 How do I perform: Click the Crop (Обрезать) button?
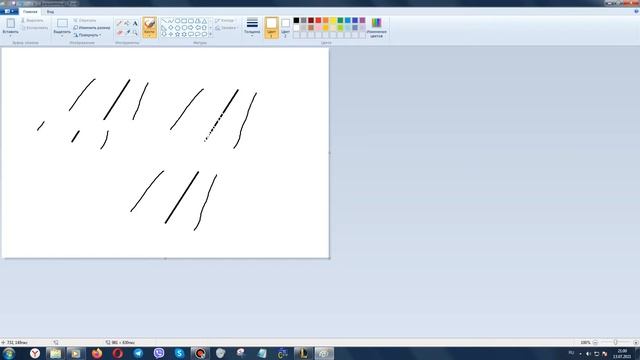point(85,20)
